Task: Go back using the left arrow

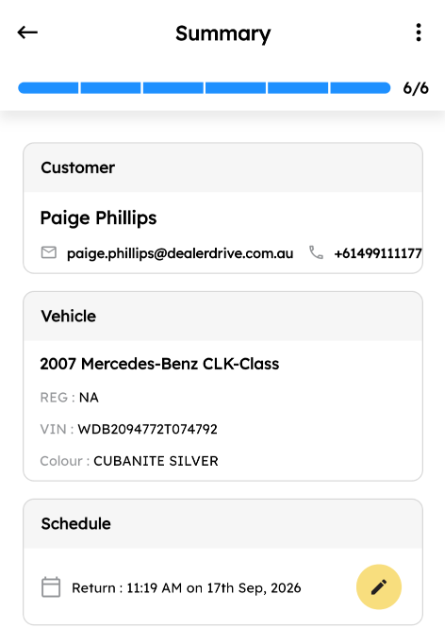Action: click(x=28, y=32)
